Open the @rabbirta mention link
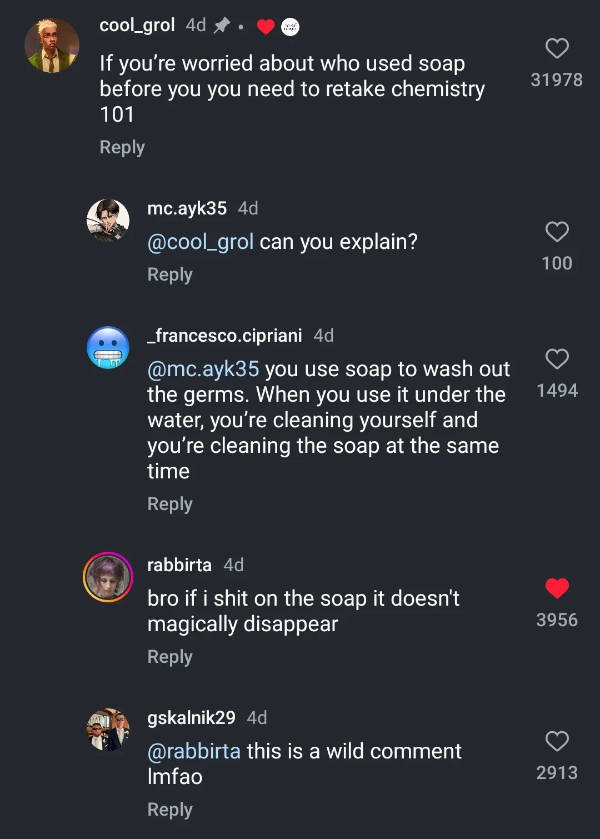The height and width of the screenshot is (839, 600). 194,751
